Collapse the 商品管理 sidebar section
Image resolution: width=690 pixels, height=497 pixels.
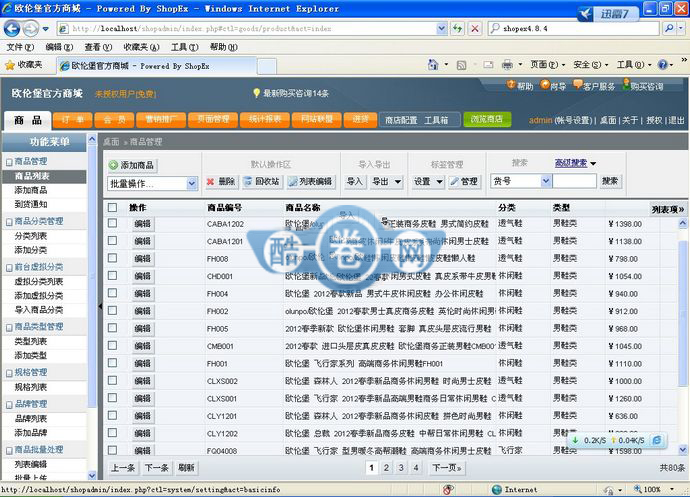(9, 162)
